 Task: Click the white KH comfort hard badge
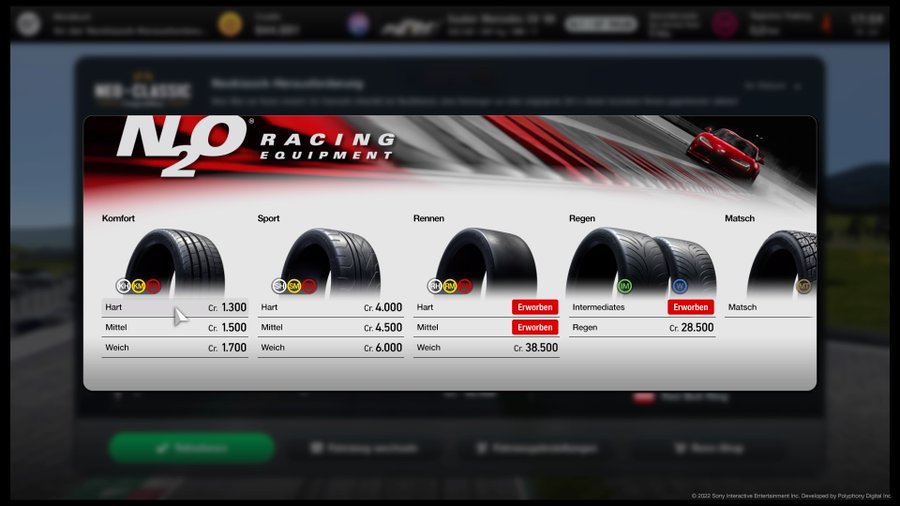tap(123, 286)
